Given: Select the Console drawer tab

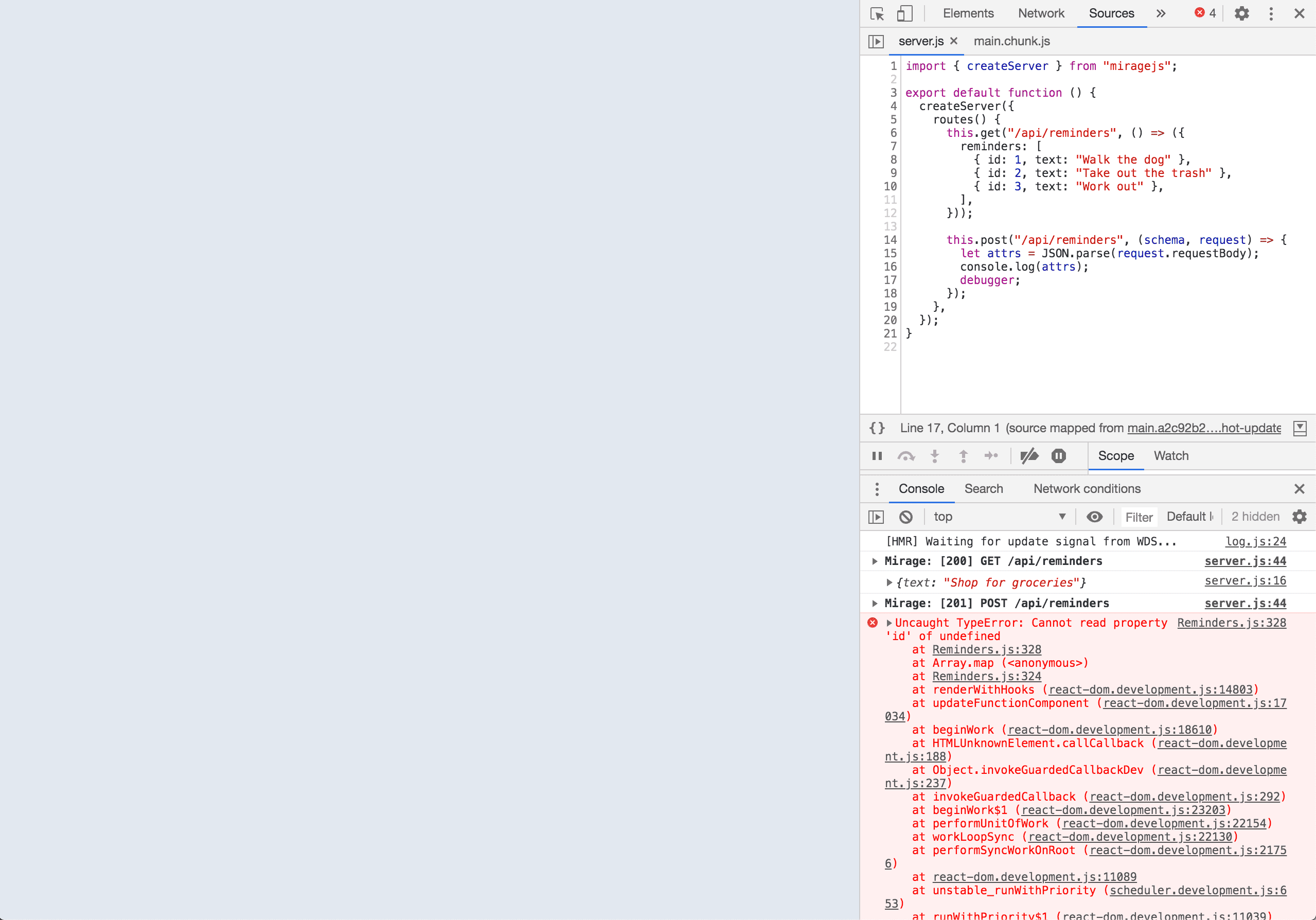Looking at the screenshot, I should (x=921, y=489).
